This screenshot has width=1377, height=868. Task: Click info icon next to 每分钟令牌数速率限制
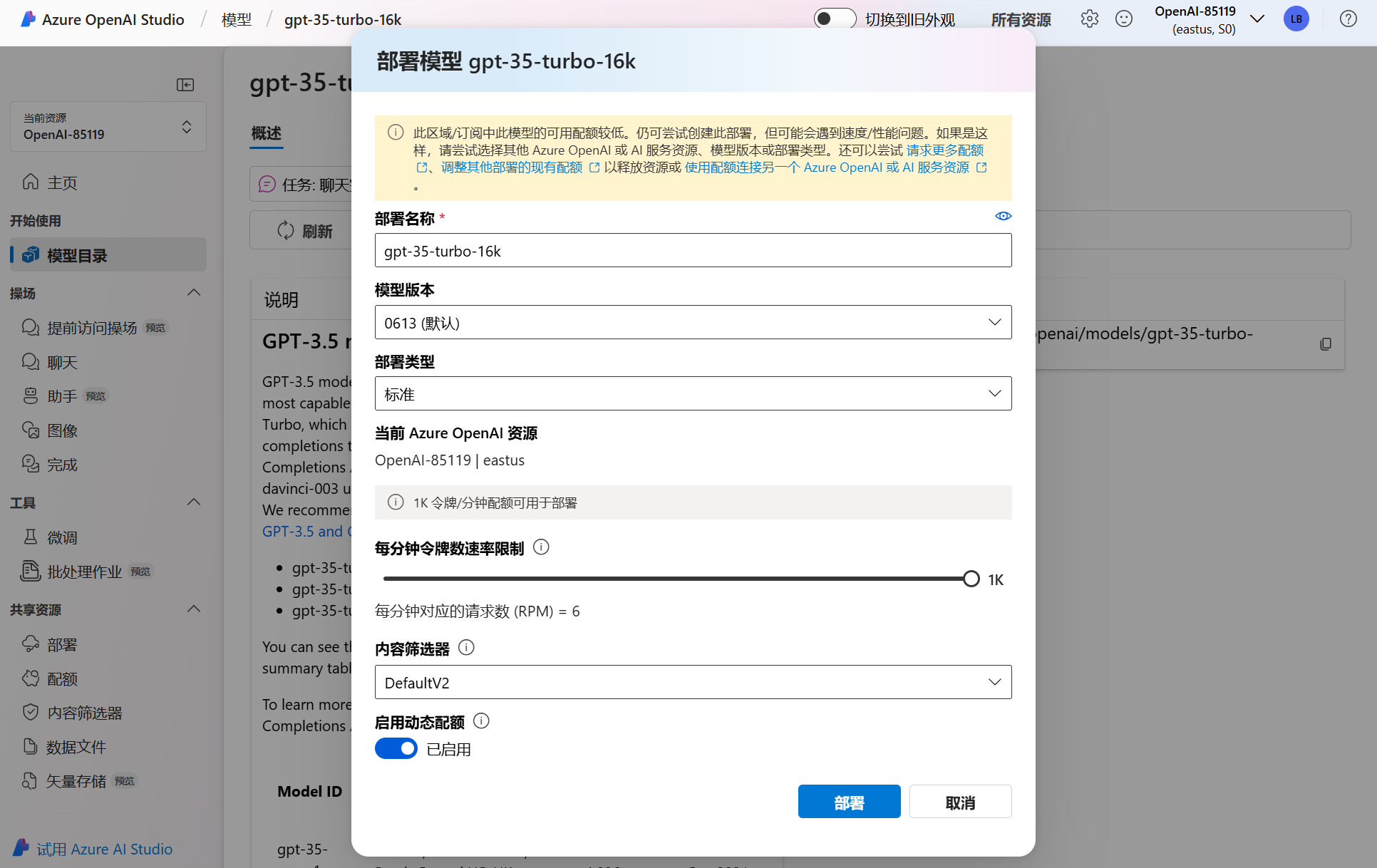(x=541, y=547)
